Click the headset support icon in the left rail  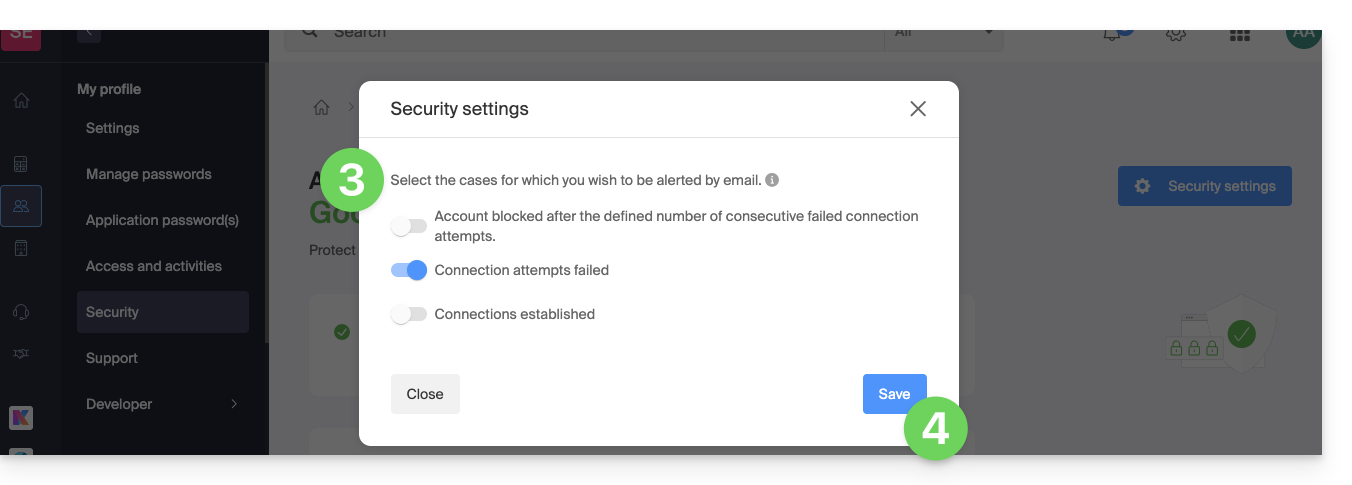point(21,312)
